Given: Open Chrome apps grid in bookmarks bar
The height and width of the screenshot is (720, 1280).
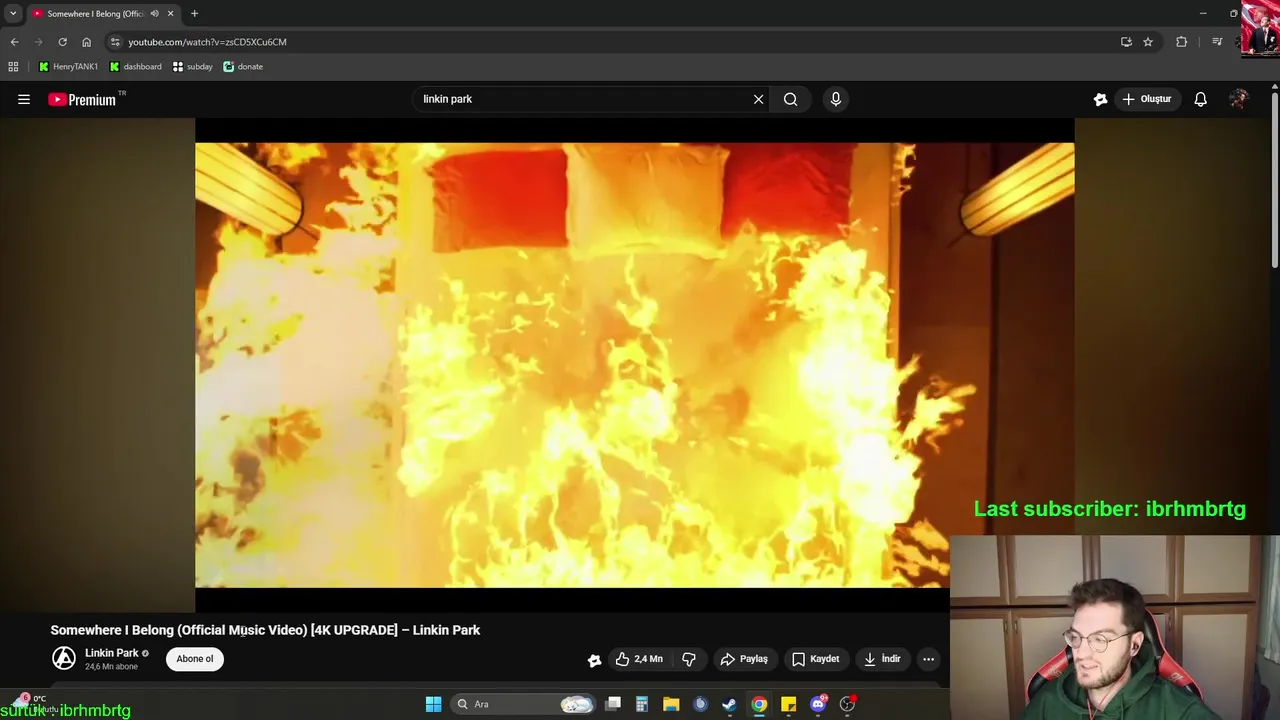Looking at the screenshot, I should (x=13, y=67).
